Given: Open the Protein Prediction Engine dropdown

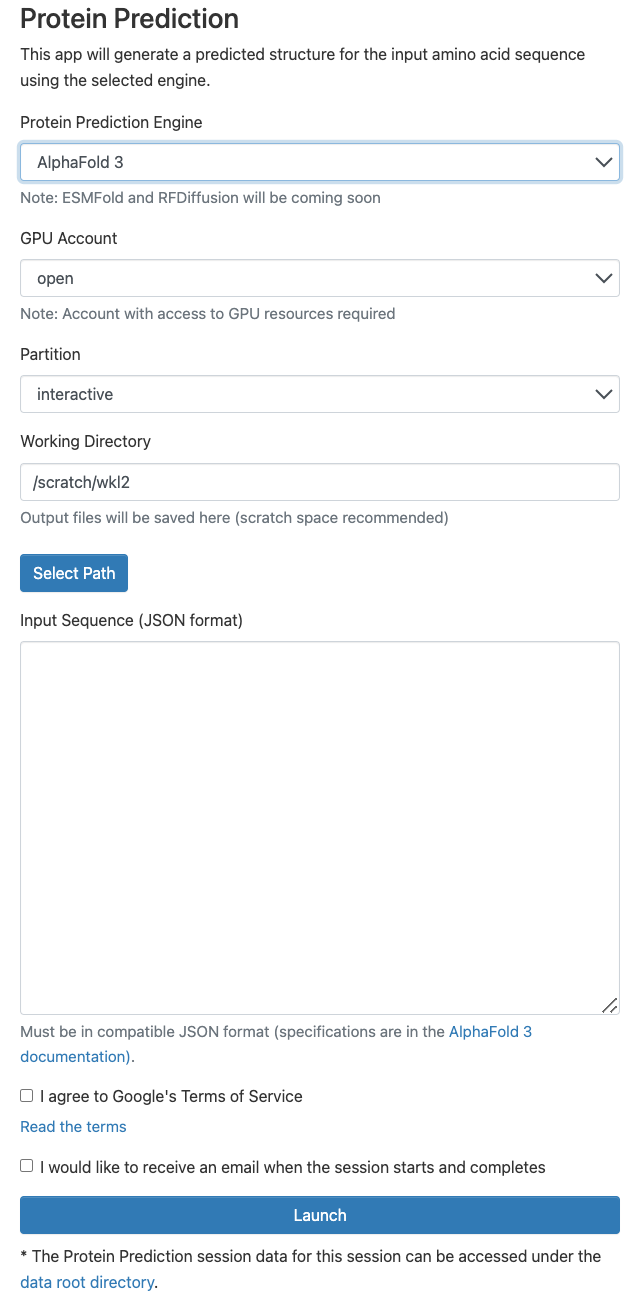Looking at the screenshot, I should [320, 162].
